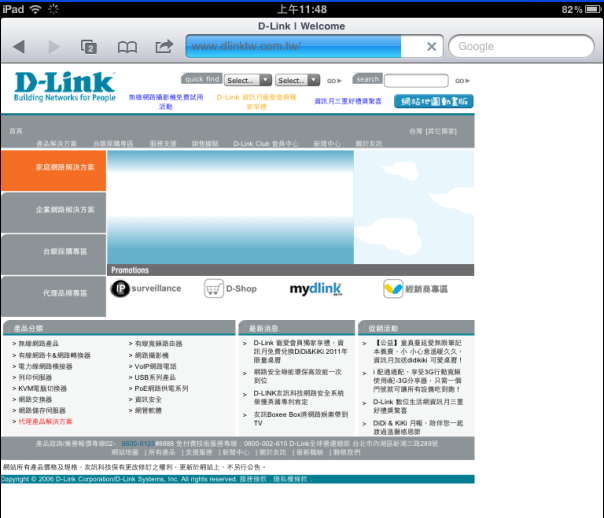
Task: Click the [其它國家] country link
Action: click(441, 131)
